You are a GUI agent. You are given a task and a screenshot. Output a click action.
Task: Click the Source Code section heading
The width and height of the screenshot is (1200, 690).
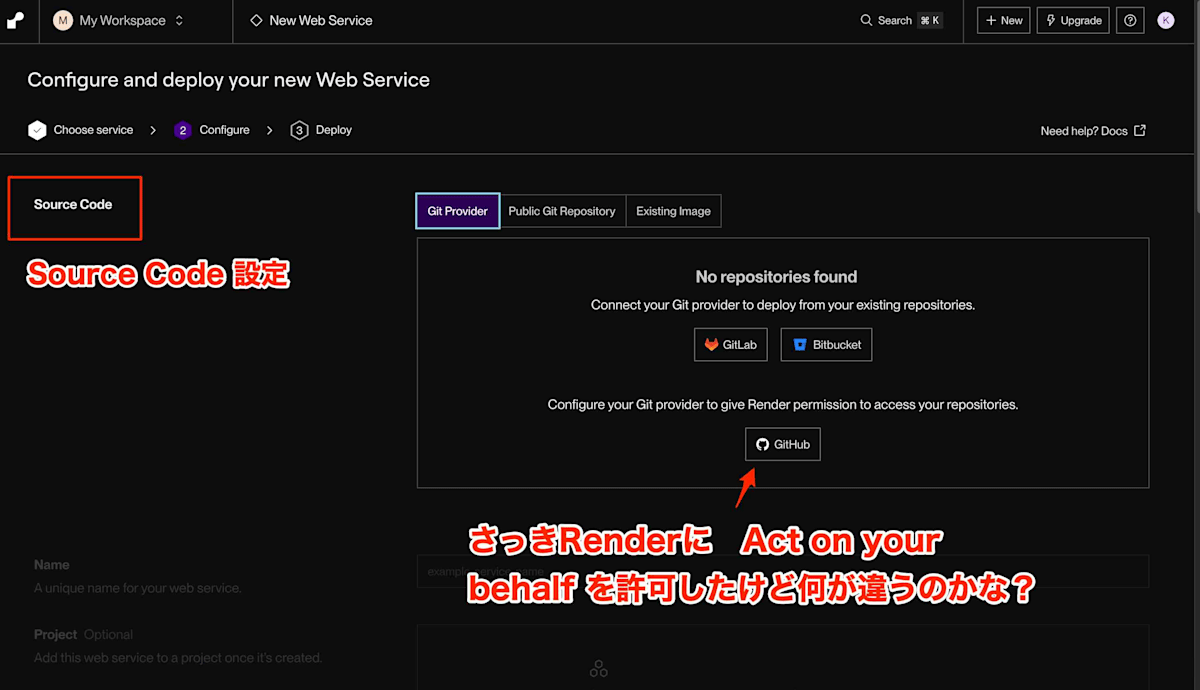73,204
